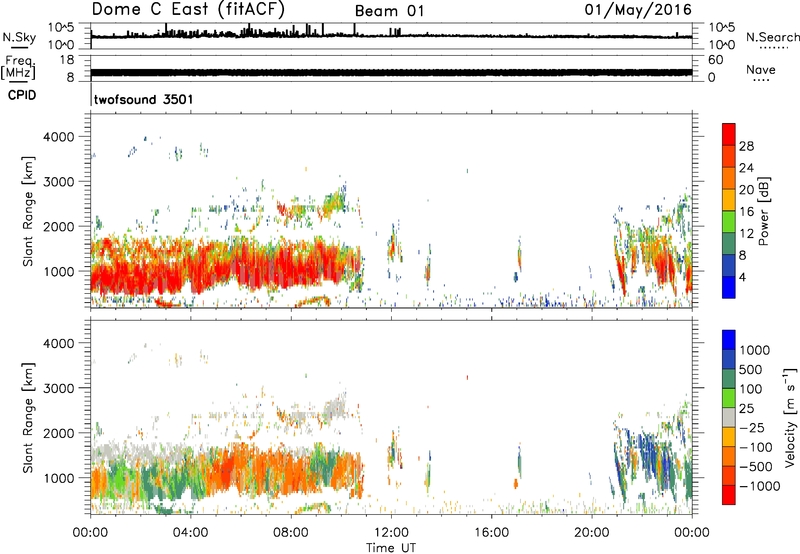Screen dimensions: 800x554
Task: Click the velocity panel '3000' range tick
Action: coord(59,388)
